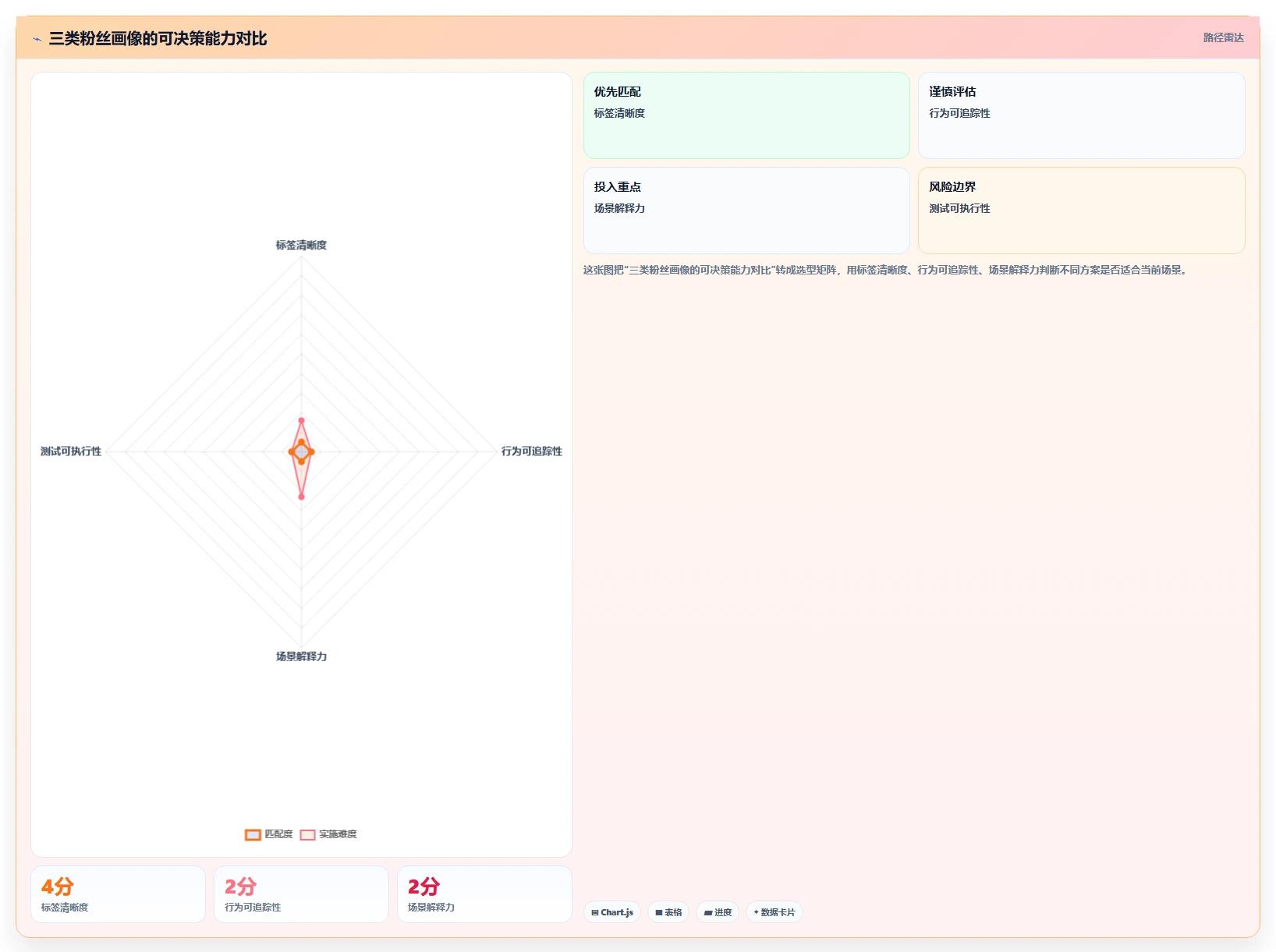Open the 优先匹配 card
The height and width of the screenshot is (952, 1276).
[x=746, y=115]
